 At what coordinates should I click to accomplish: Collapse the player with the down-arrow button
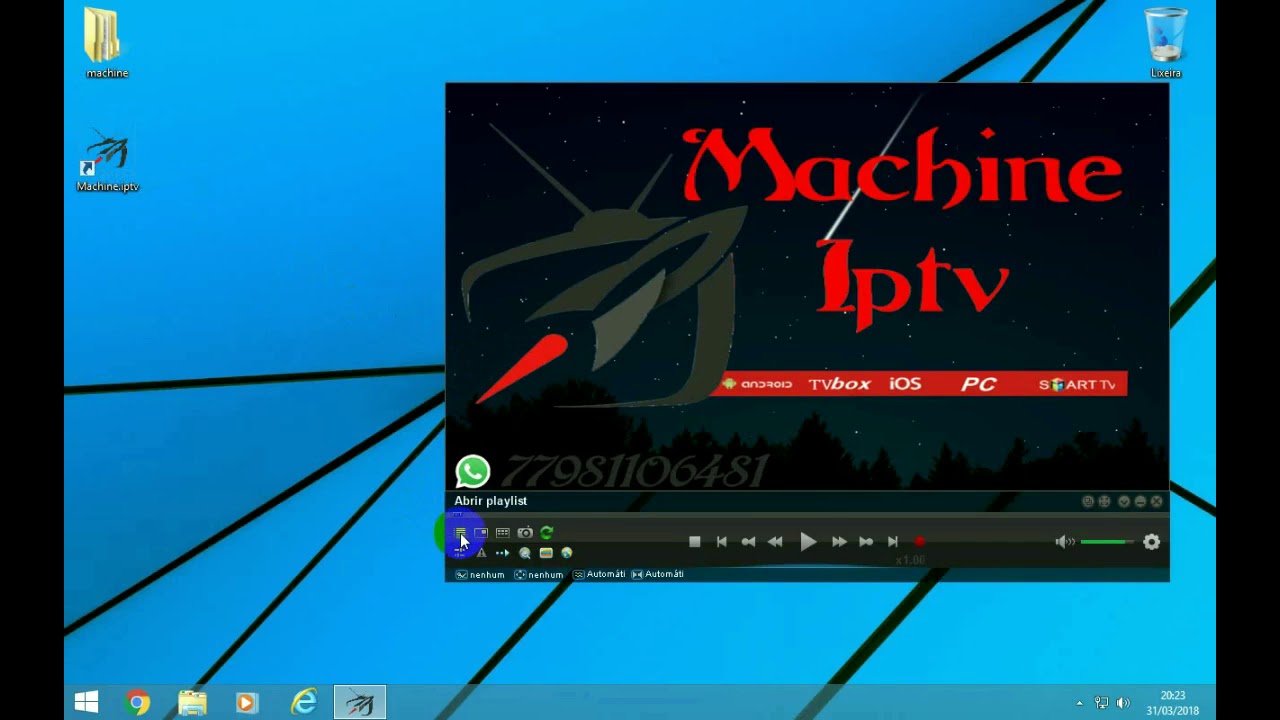coord(1124,501)
